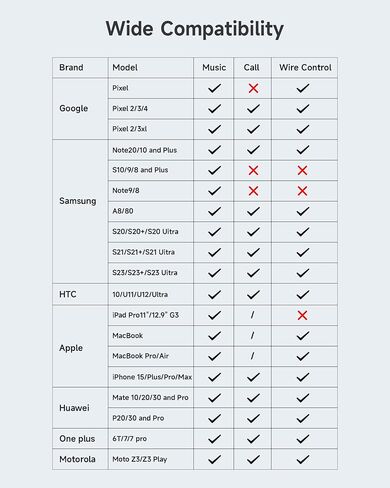Click the Wire Control checkmark for A8/80
Viewport: 390px width, 488px height.
pyautogui.click(x=303, y=211)
